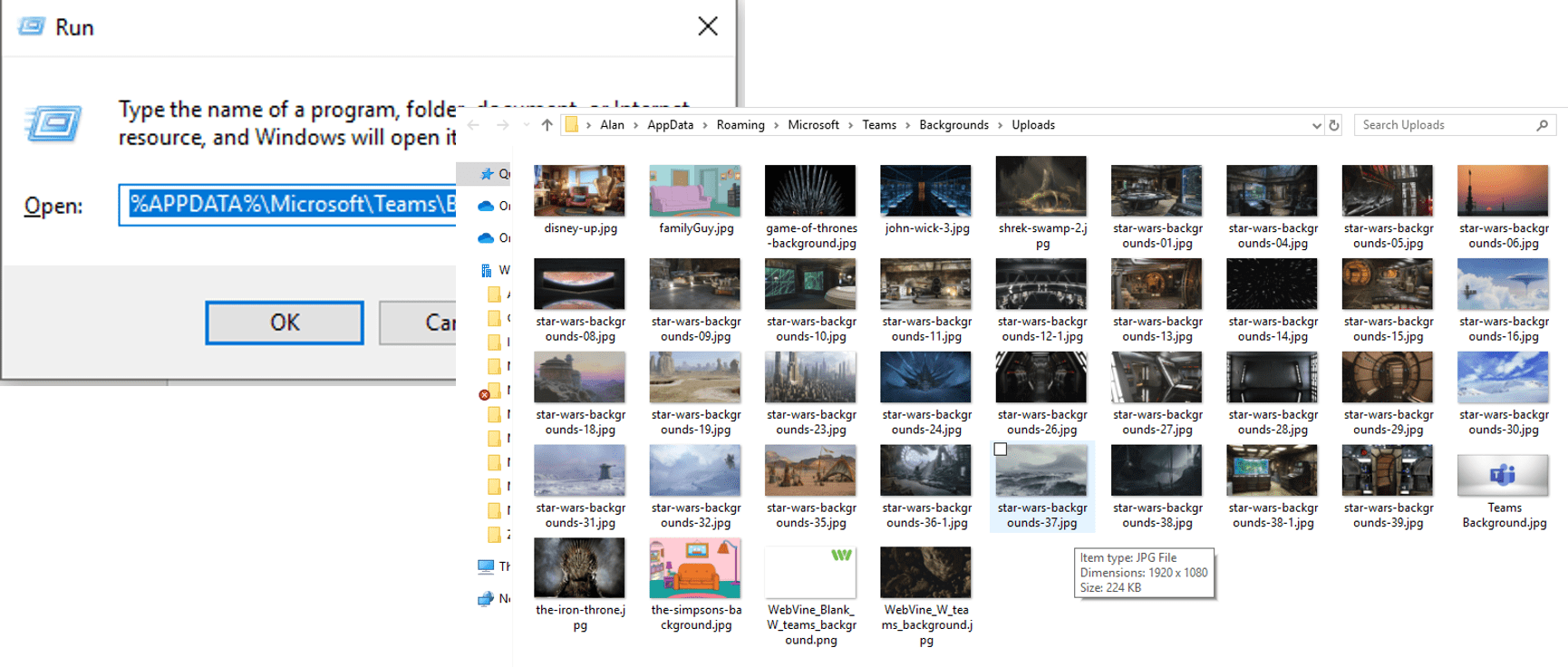Select star-wars-backgrounds-16.jpg cloud city image
This screenshot has width=1568, height=667.
click(x=1503, y=284)
